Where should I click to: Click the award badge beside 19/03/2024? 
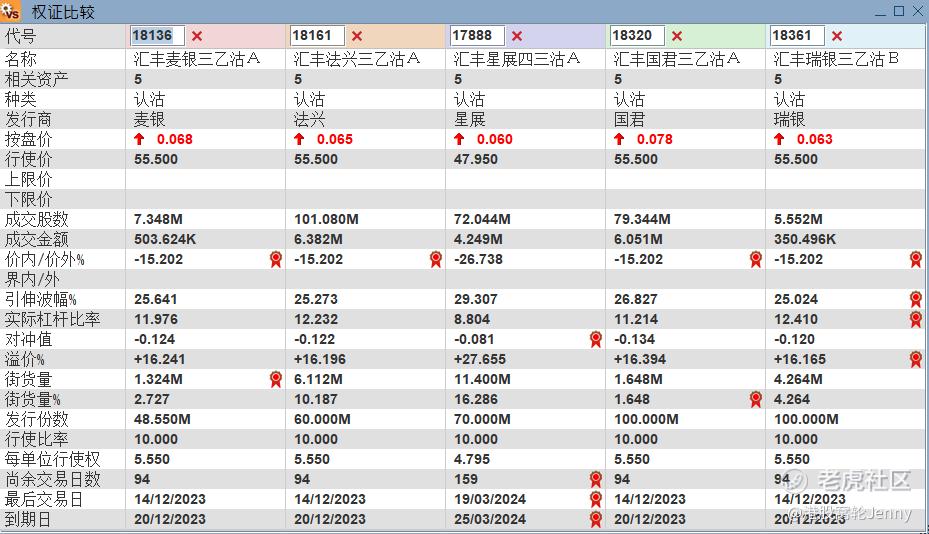click(x=595, y=499)
